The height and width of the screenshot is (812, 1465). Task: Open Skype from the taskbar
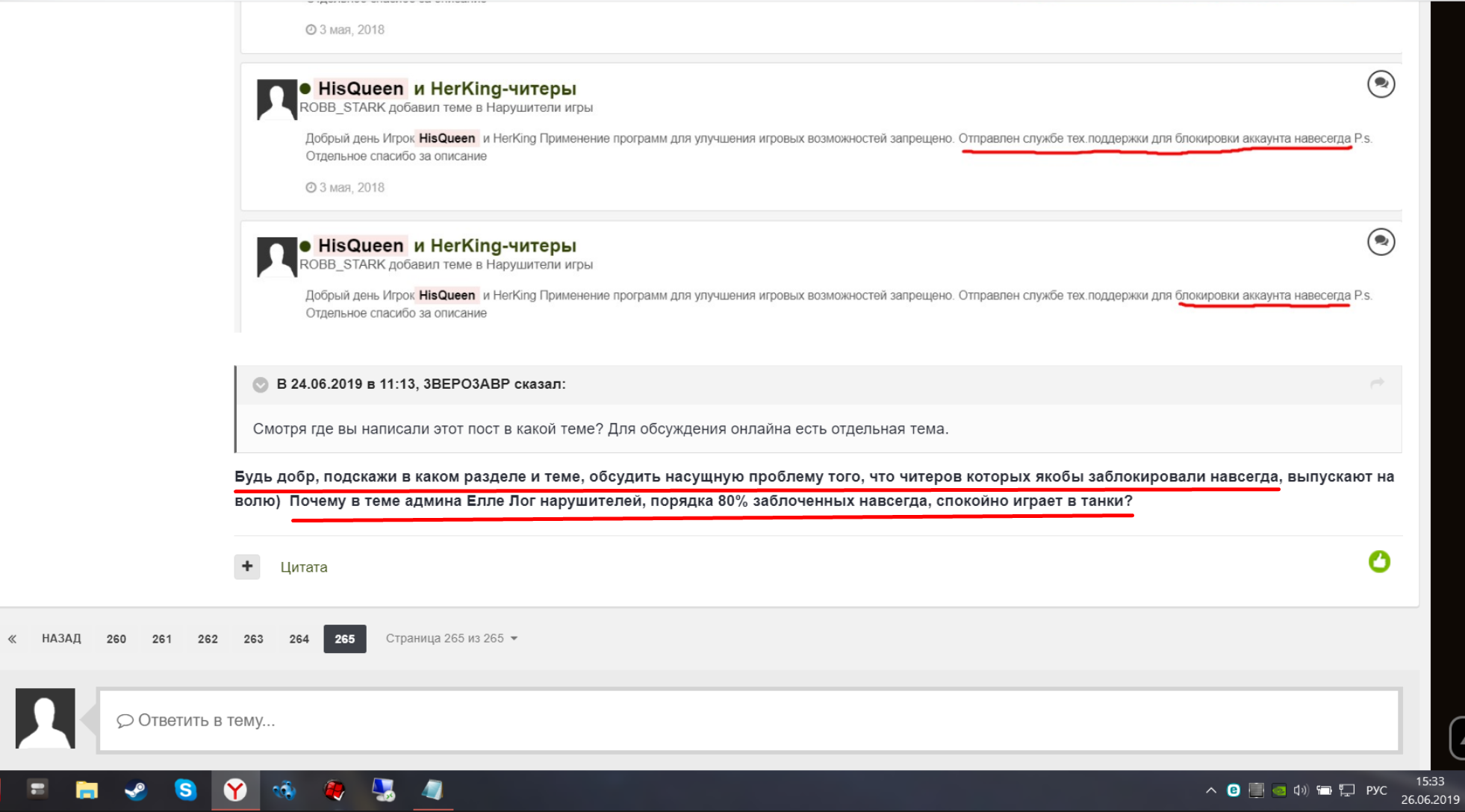[x=185, y=790]
